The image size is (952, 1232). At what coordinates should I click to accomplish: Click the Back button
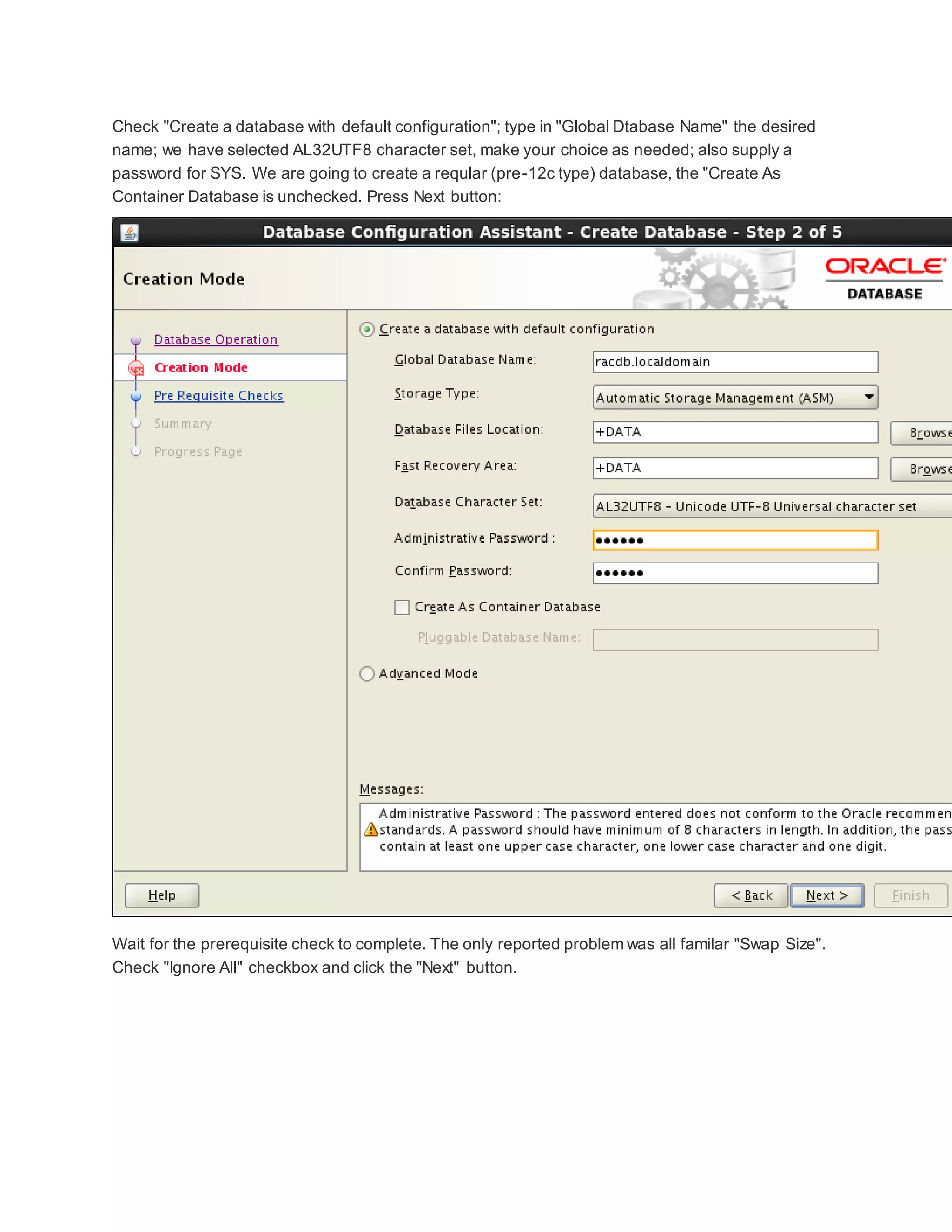[751, 895]
